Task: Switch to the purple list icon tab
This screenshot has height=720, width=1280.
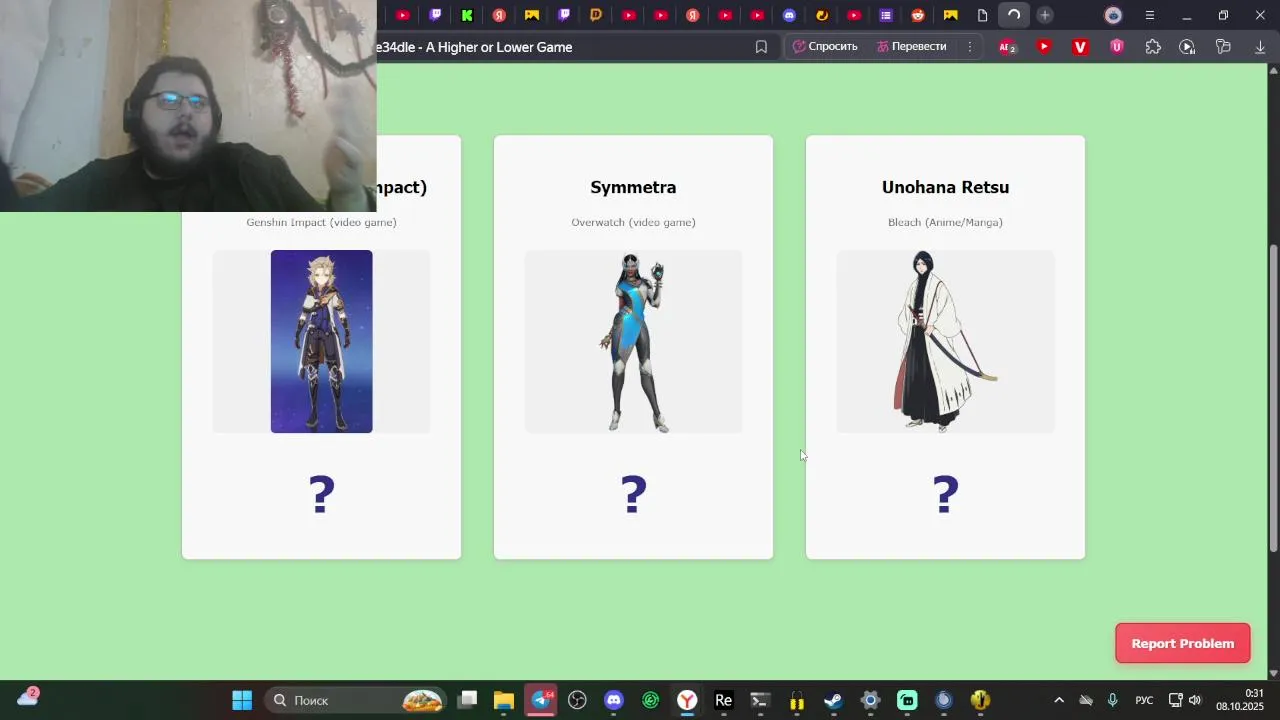Action: [886, 15]
